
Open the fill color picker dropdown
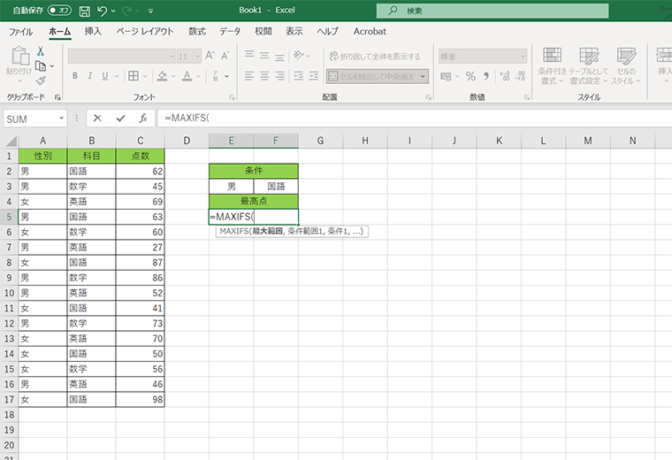(x=173, y=76)
